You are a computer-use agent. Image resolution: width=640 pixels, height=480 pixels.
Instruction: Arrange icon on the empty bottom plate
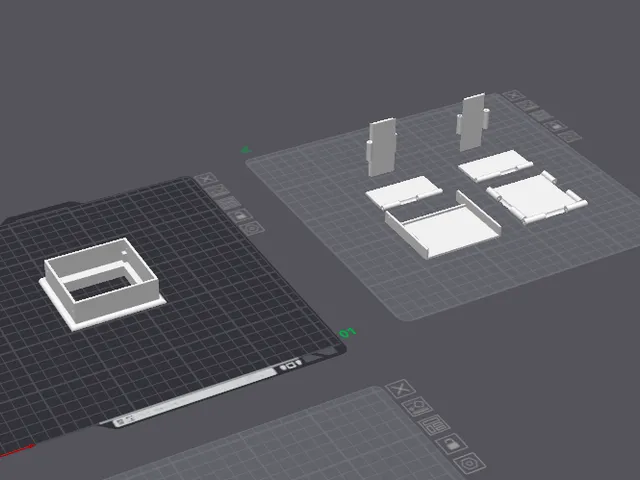434,425
